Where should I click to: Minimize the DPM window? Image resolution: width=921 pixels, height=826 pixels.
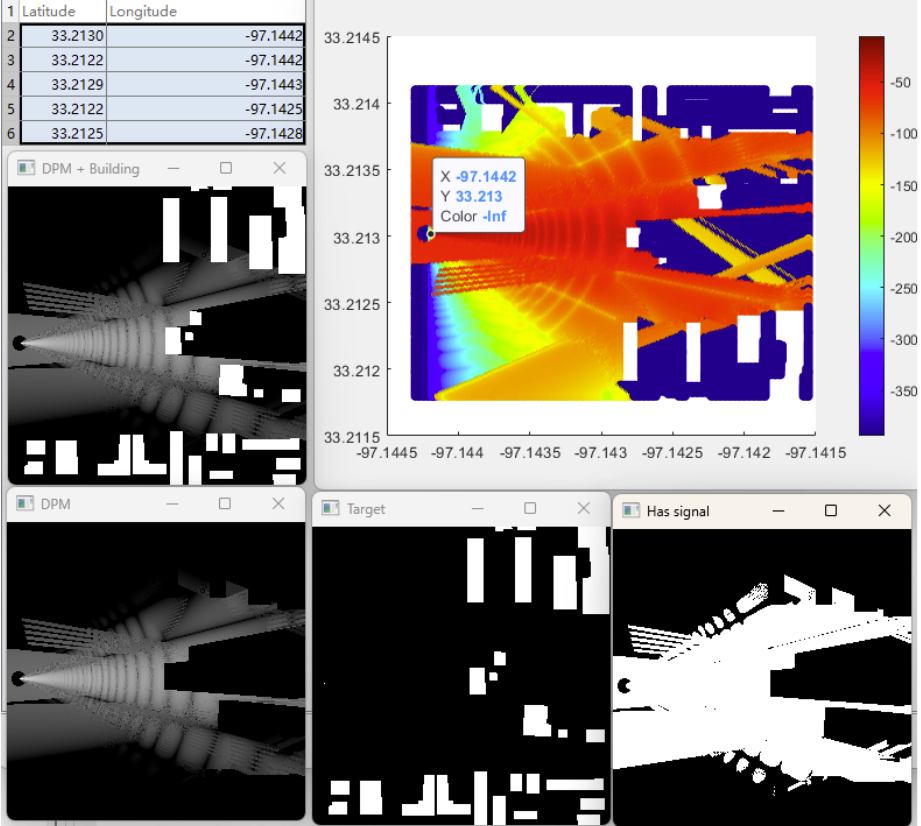point(174,504)
